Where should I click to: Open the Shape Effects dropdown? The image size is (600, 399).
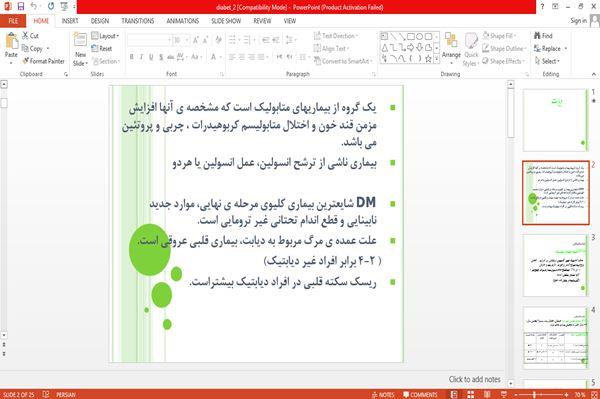coord(504,61)
